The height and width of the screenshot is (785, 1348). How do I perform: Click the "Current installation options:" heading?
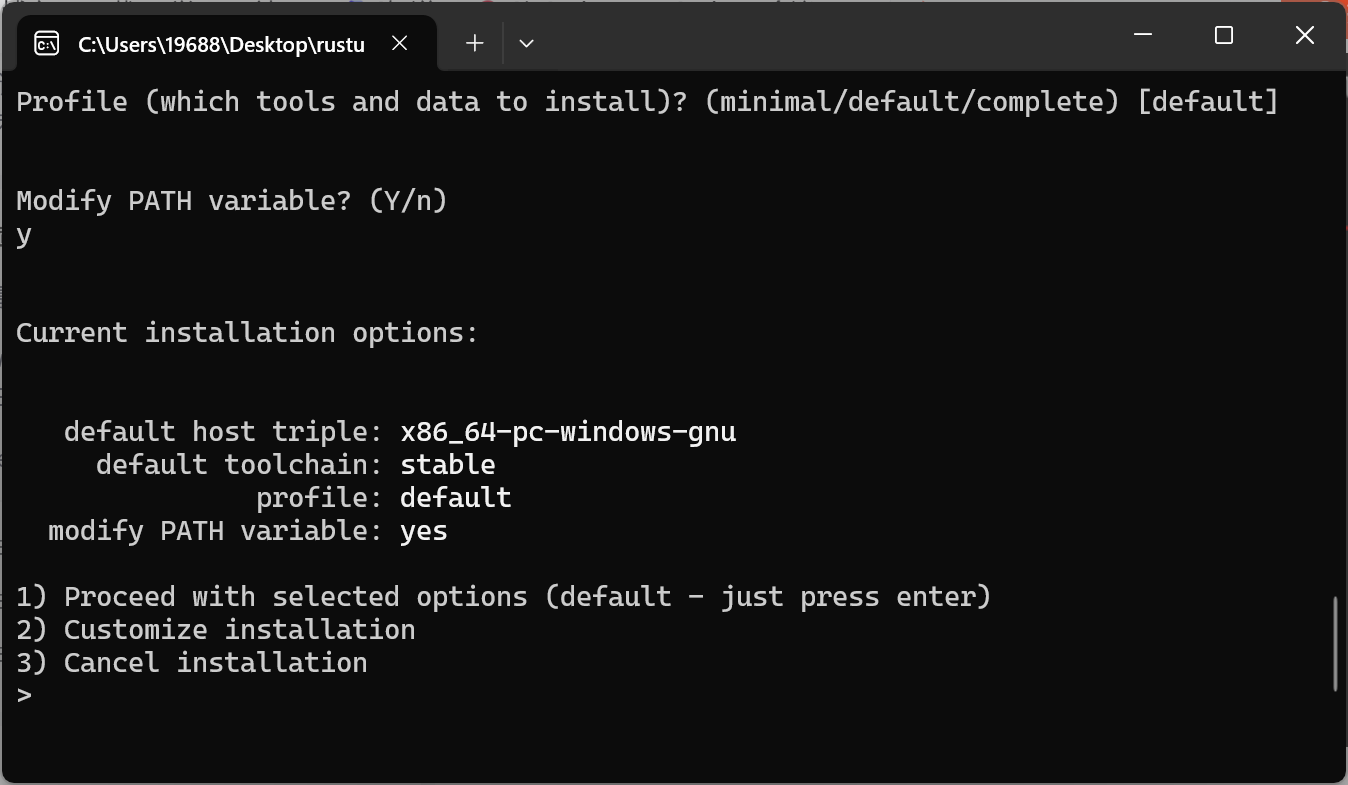(247, 333)
